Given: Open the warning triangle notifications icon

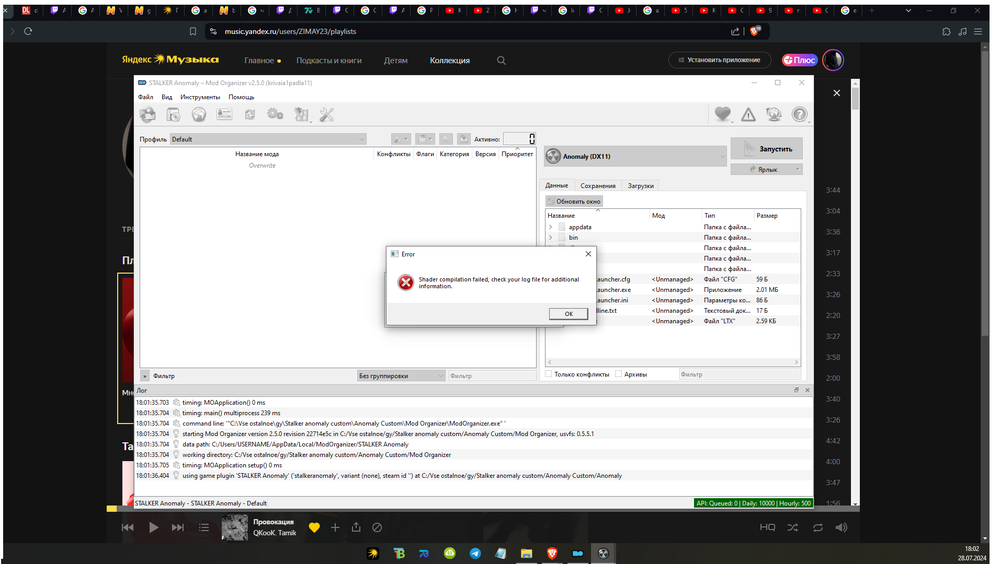Looking at the screenshot, I should [748, 115].
